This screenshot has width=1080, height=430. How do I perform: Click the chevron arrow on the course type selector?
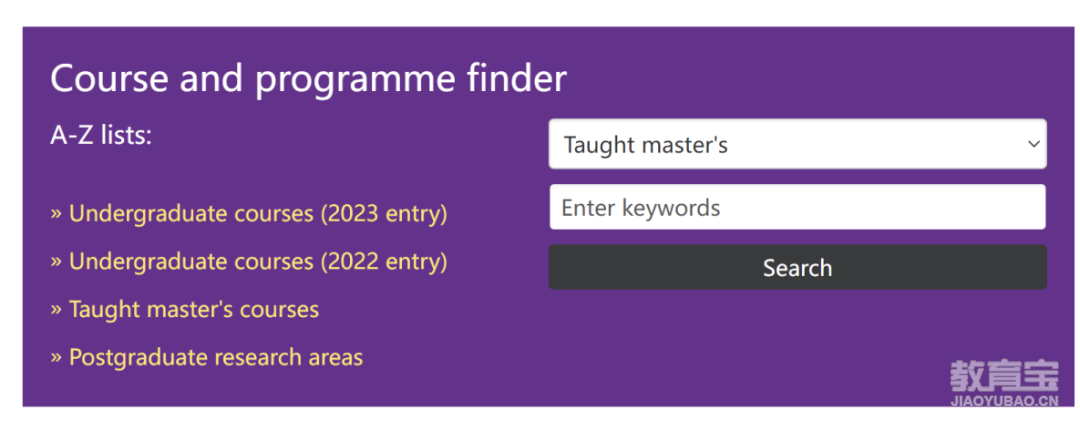pyautogui.click(x=1033, y=144)
